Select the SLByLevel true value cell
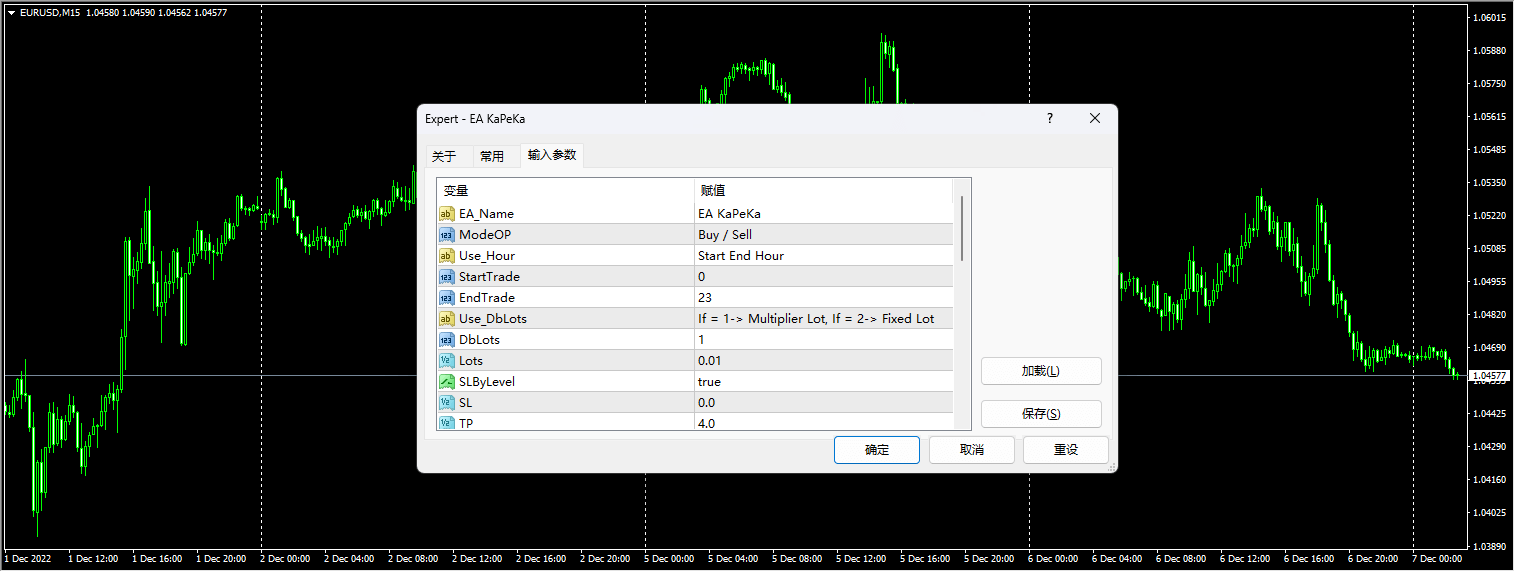Screen dimensions: 1515x572 (823, 382)
